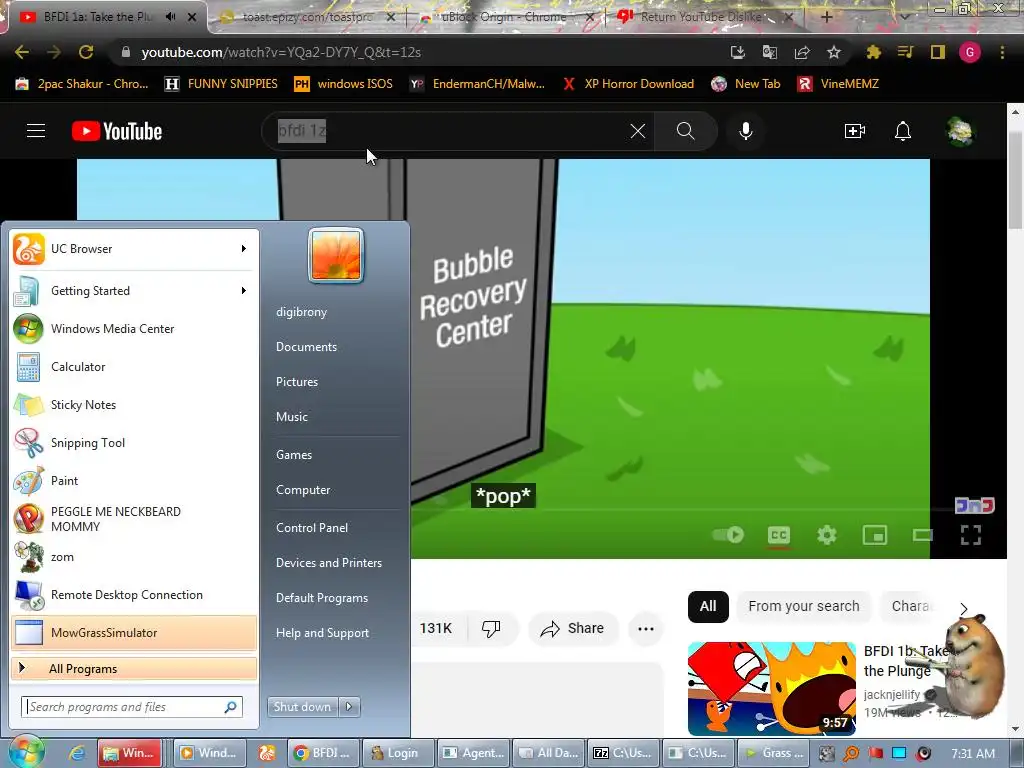Open the YouTube create video button
The height and width of the screenshot is (768, 1024).
[855, 131]
